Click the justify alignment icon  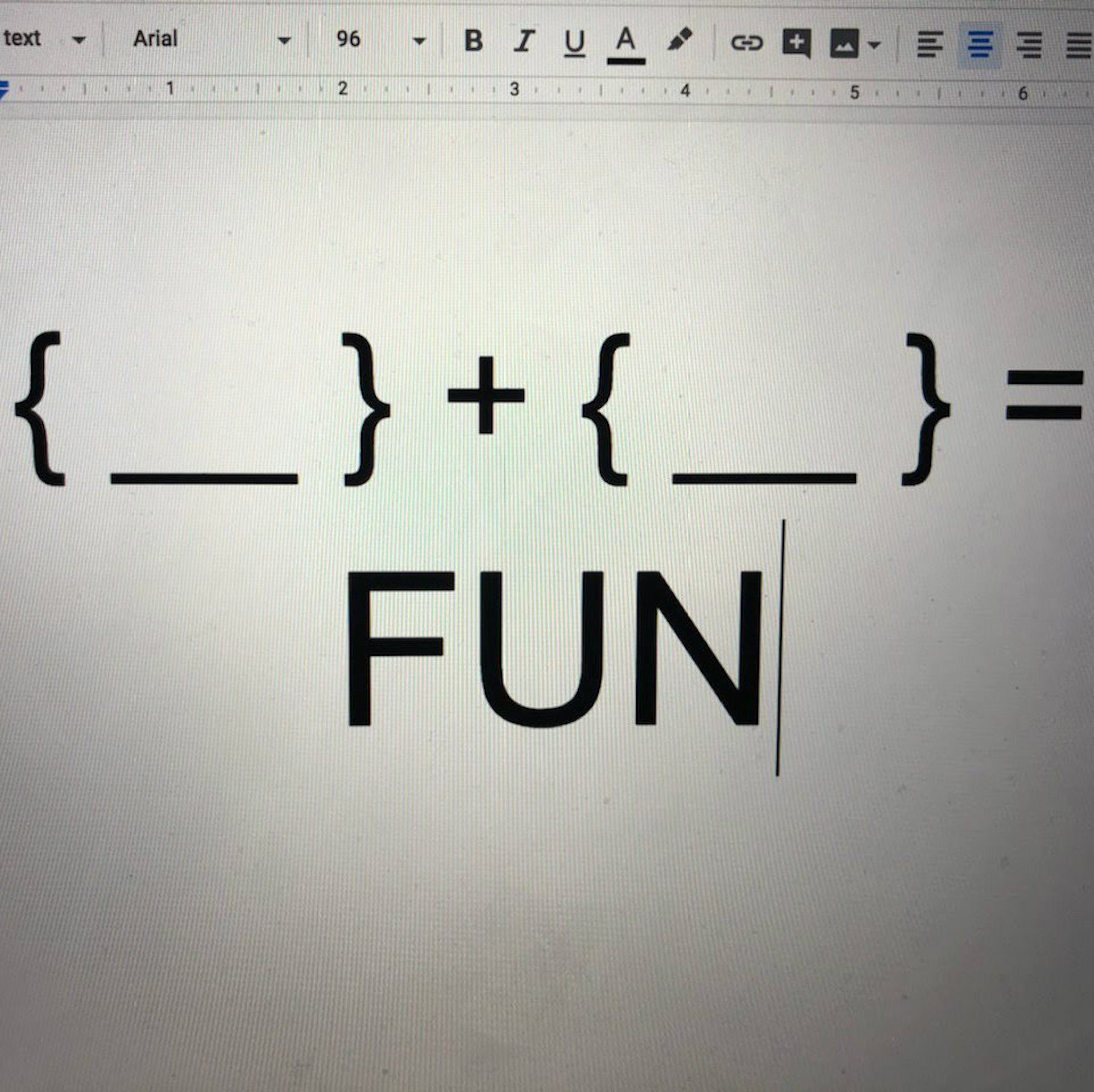click(1078, 45)
